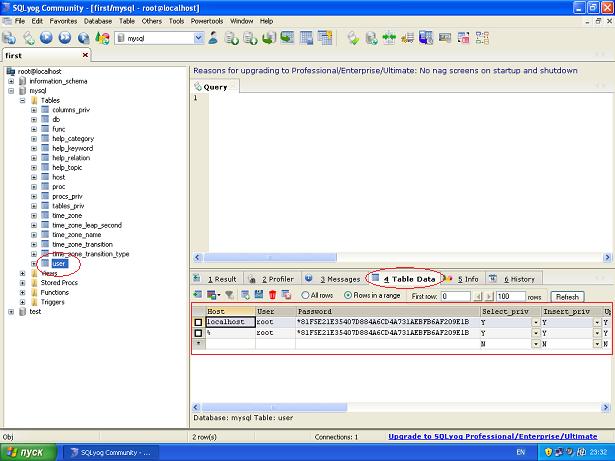Expand the test database node
615x461 pixels.
(11, 312)
